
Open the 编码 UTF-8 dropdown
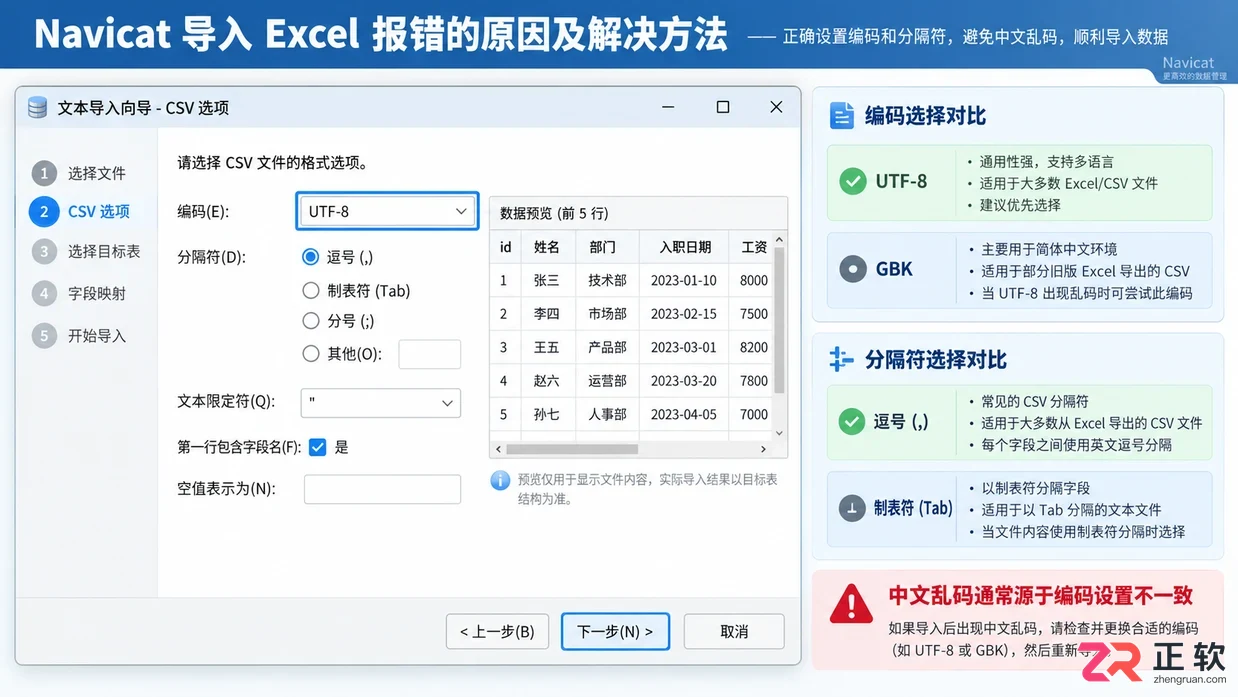pos(387,211)
